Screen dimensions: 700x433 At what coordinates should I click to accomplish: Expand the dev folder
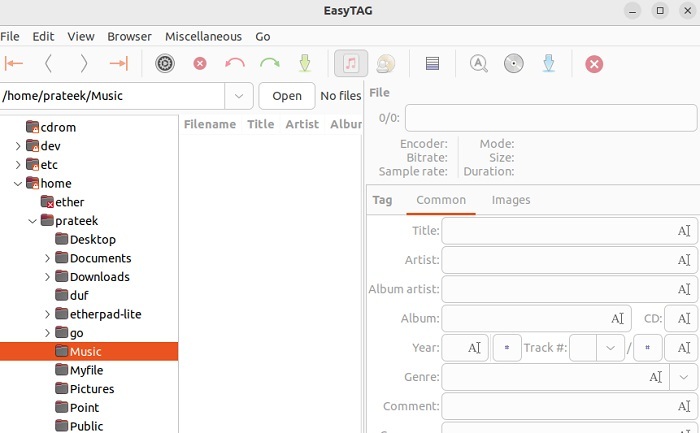click(x=18, y=146)
